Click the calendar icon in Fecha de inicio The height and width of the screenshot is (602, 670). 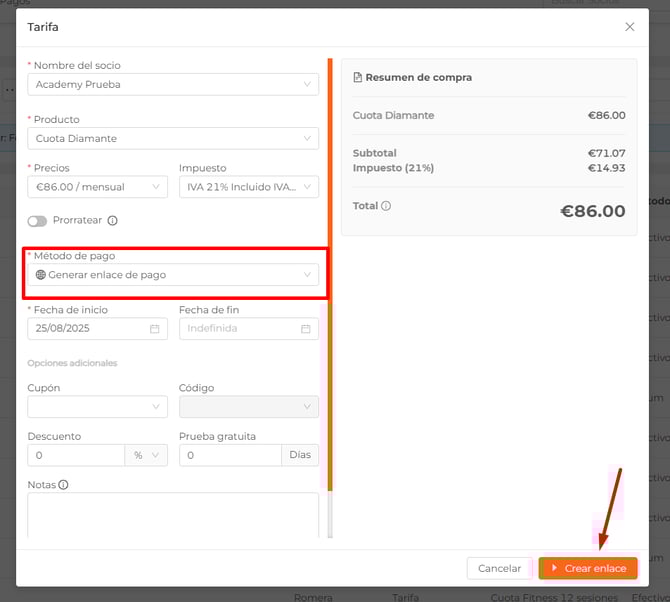(x=155, y=329)
